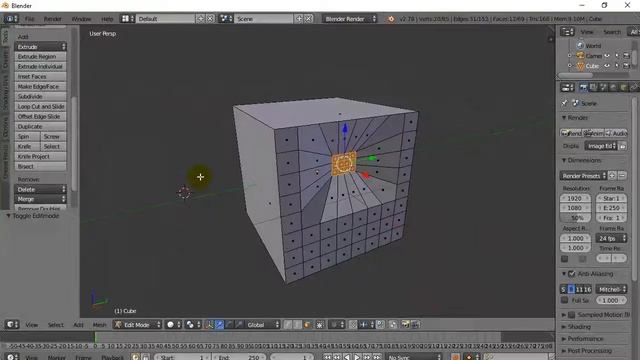Image resolution: width=640 pixels, height=360 pixels.
Task: Click the Screw button
Action: click(x=53, y=137)
